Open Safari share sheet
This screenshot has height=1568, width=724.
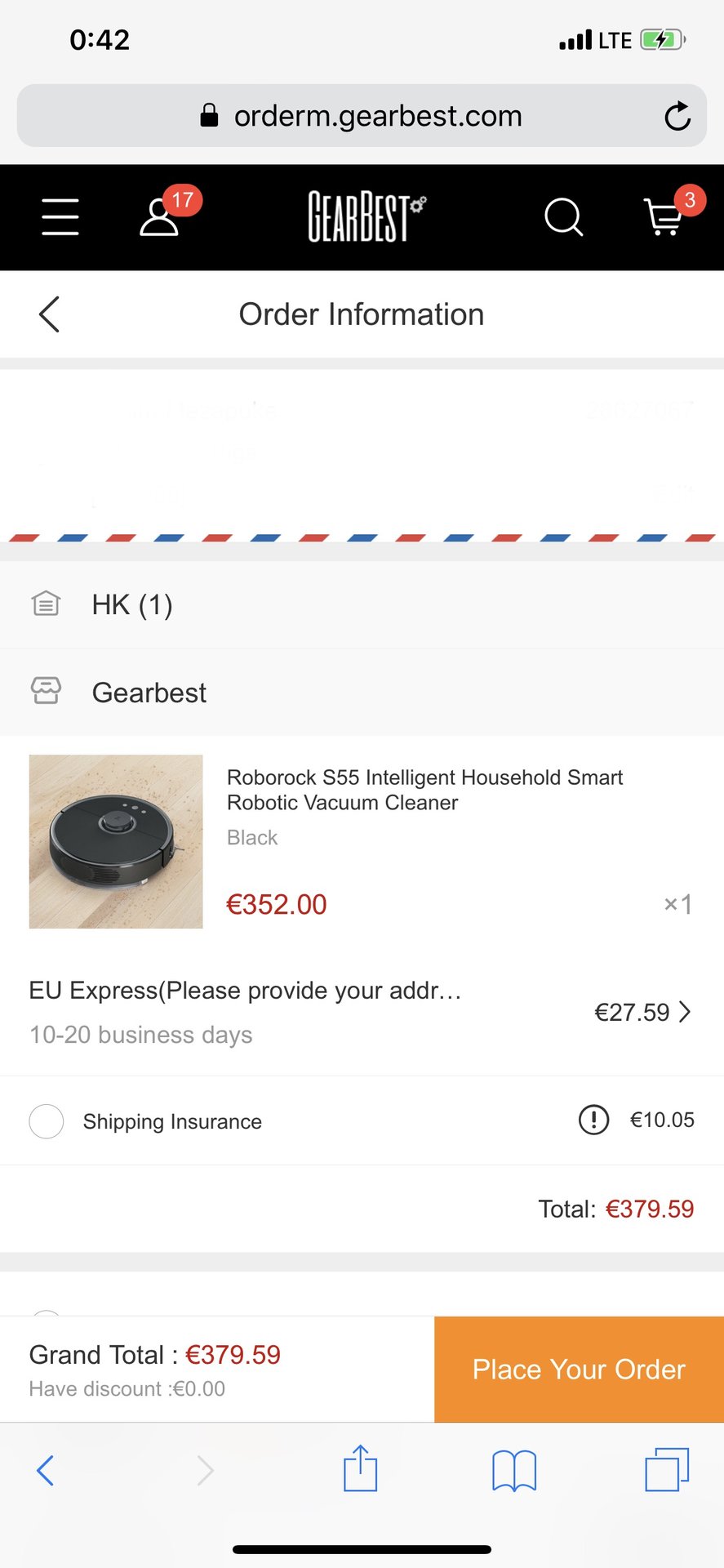[x=360, y=1469]
